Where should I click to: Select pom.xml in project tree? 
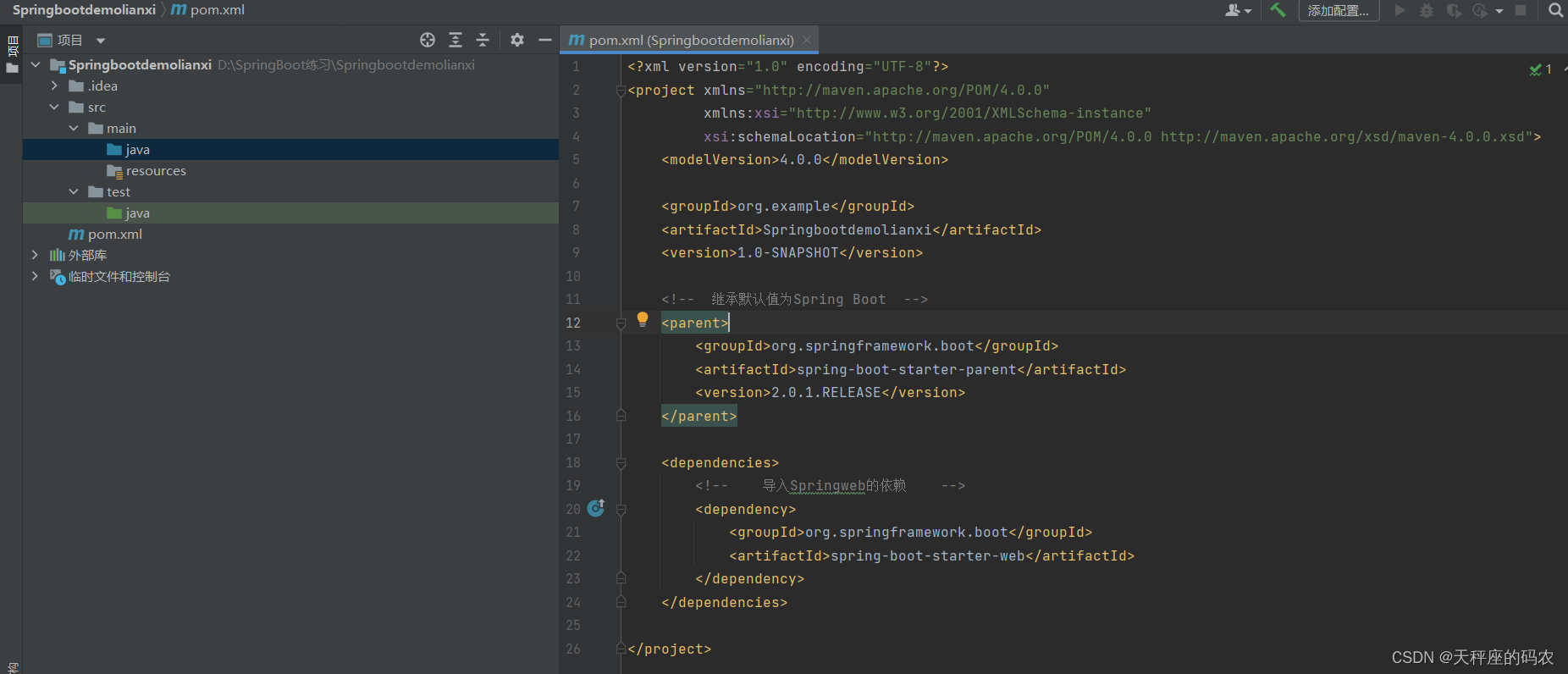[x=115, y=235]
